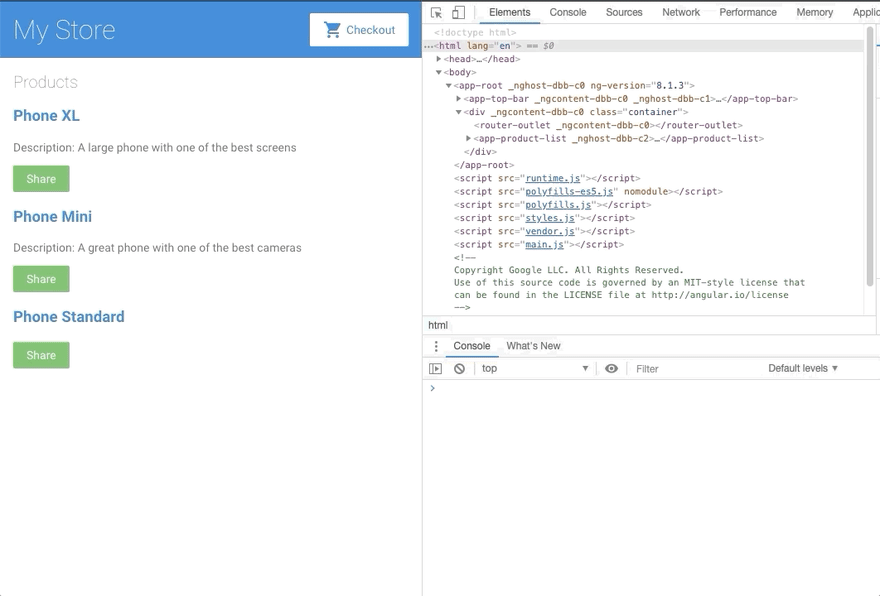Click the console prompt line
Viewport: 880px width, 596px height.
pyautogui.click(x=651, y=388)
